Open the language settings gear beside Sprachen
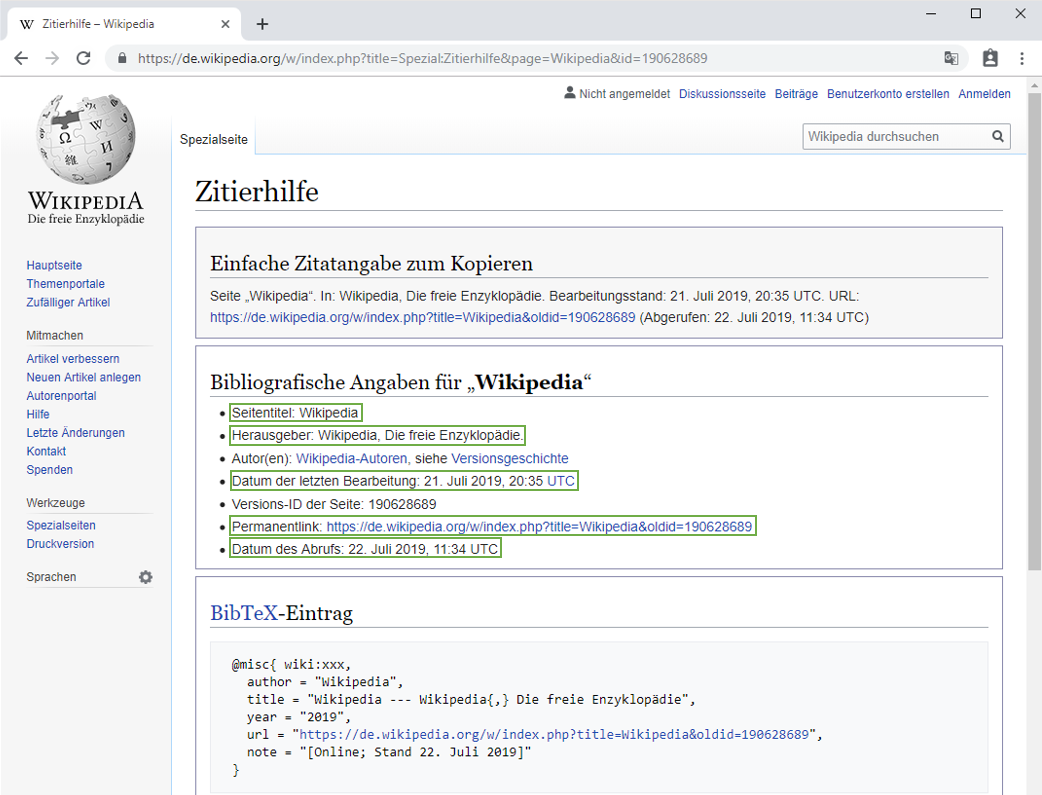 point(146,577)
